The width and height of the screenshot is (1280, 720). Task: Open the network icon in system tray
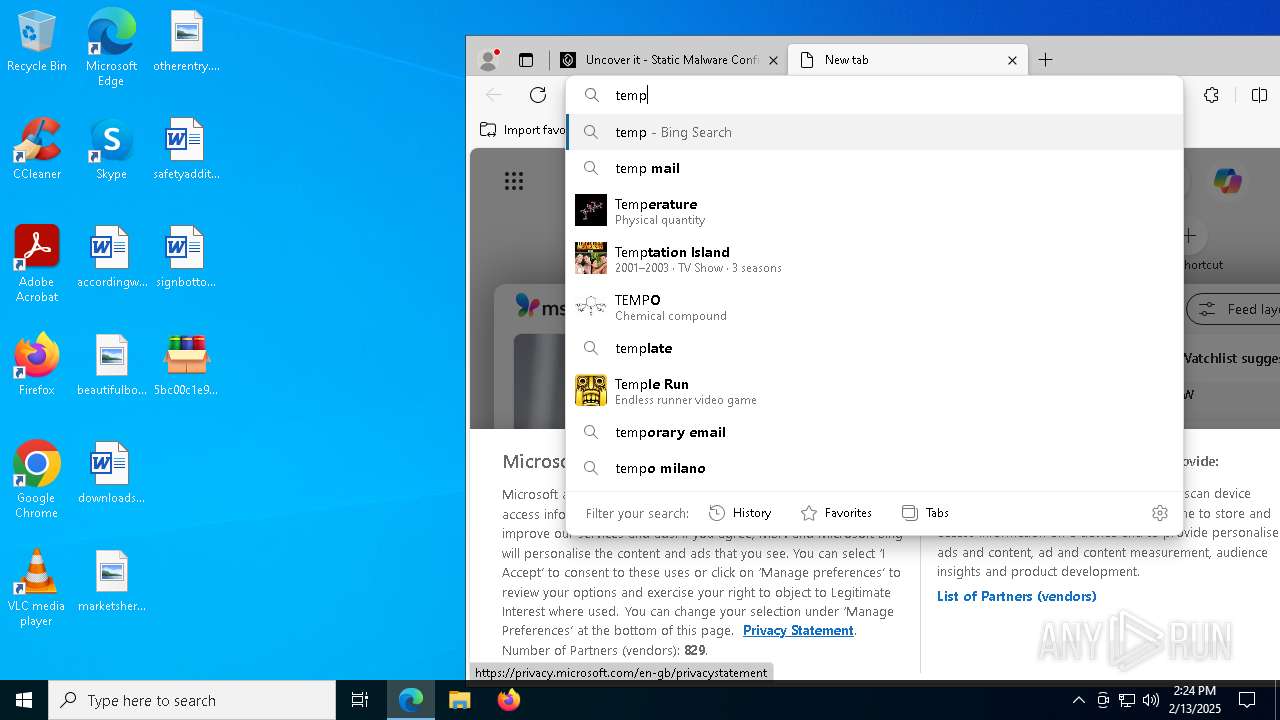tap(1127, 700)
